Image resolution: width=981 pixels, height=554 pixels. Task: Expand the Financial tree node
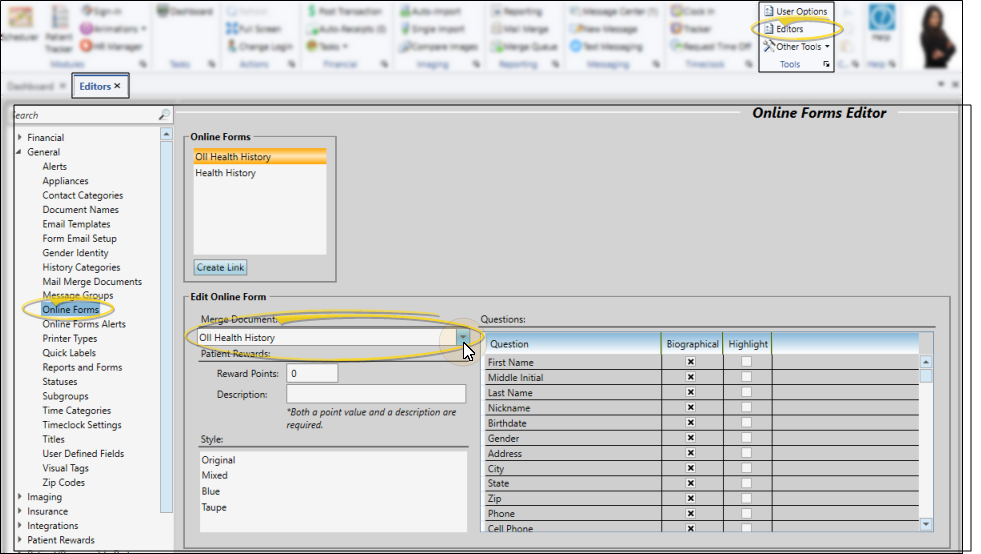click(20, 138)
